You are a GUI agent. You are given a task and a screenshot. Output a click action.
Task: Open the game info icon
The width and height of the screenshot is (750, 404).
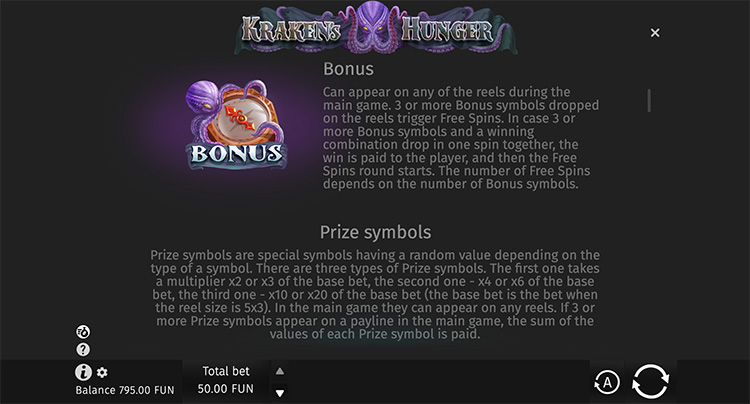pos(83,372)
